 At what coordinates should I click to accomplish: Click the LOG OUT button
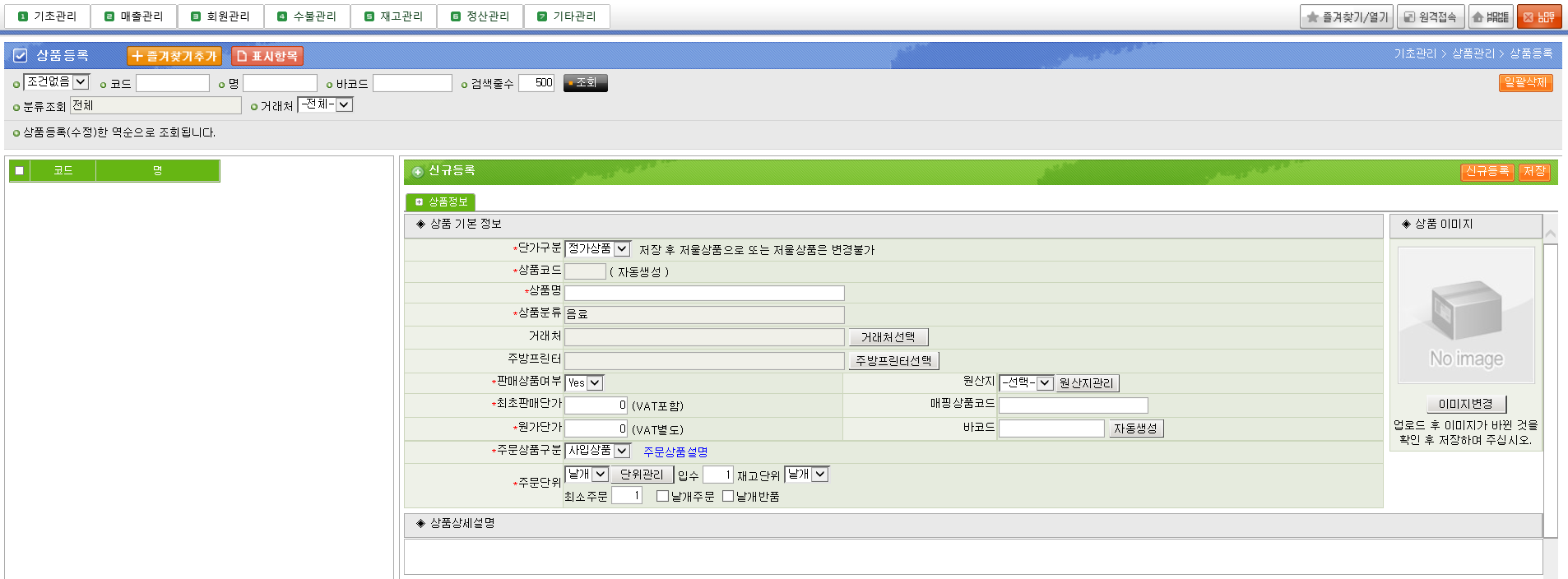1538,16
